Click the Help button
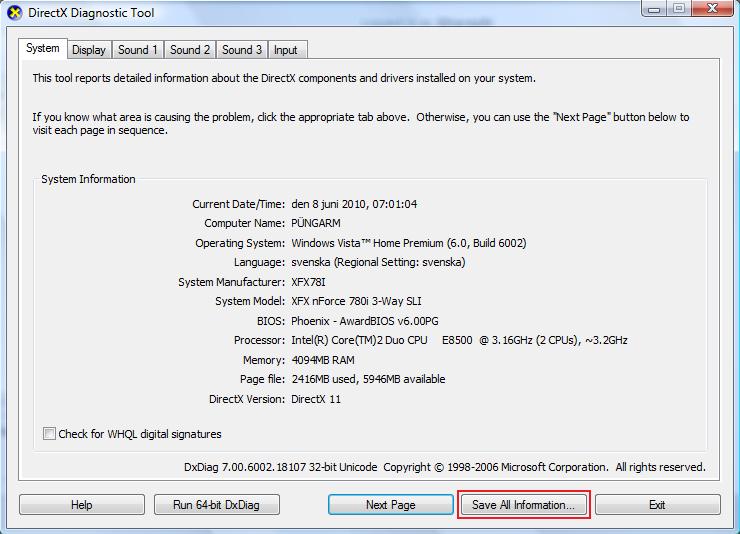The height and width of the screenshot is (534, 740). 82,505
